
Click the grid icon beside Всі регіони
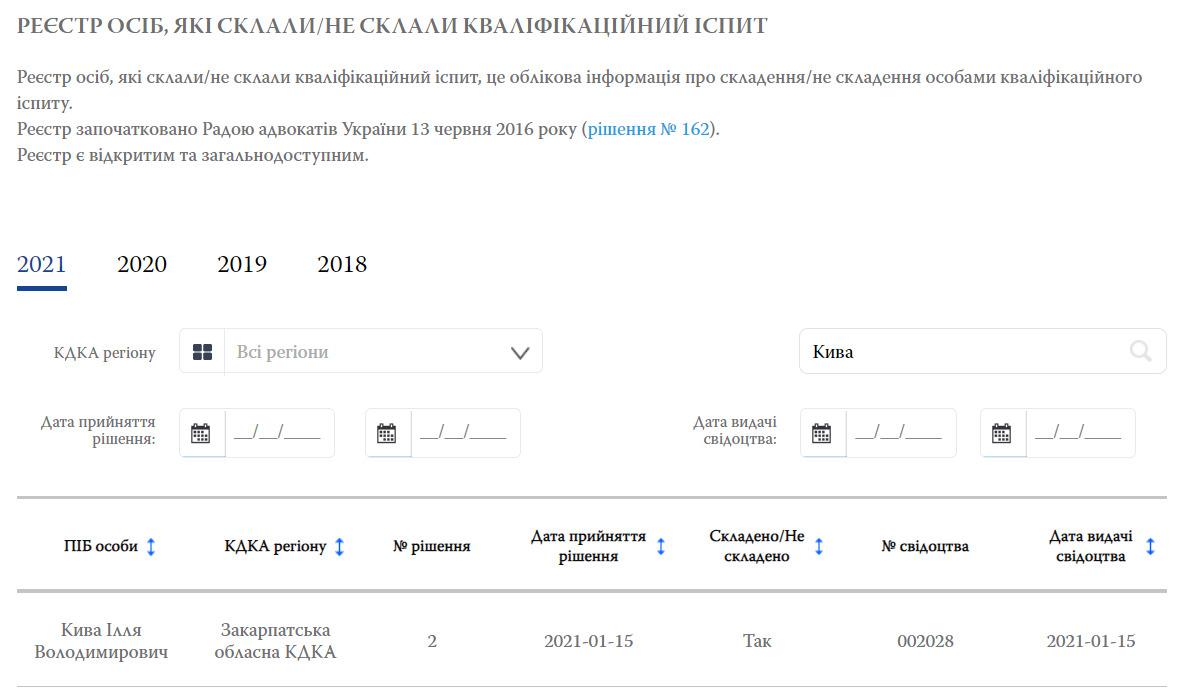202,352
